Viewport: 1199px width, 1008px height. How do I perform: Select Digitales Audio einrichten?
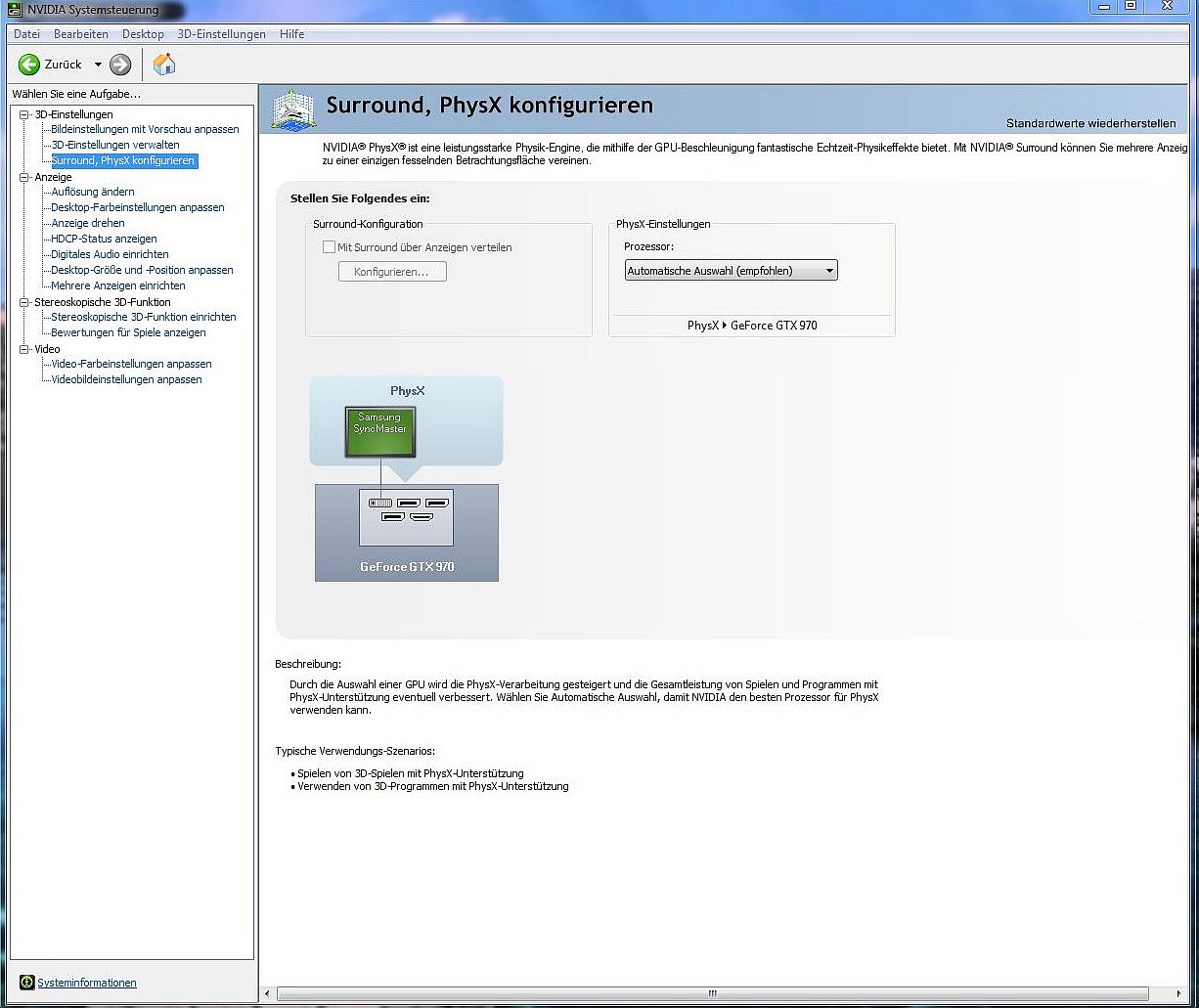(110, 254)
